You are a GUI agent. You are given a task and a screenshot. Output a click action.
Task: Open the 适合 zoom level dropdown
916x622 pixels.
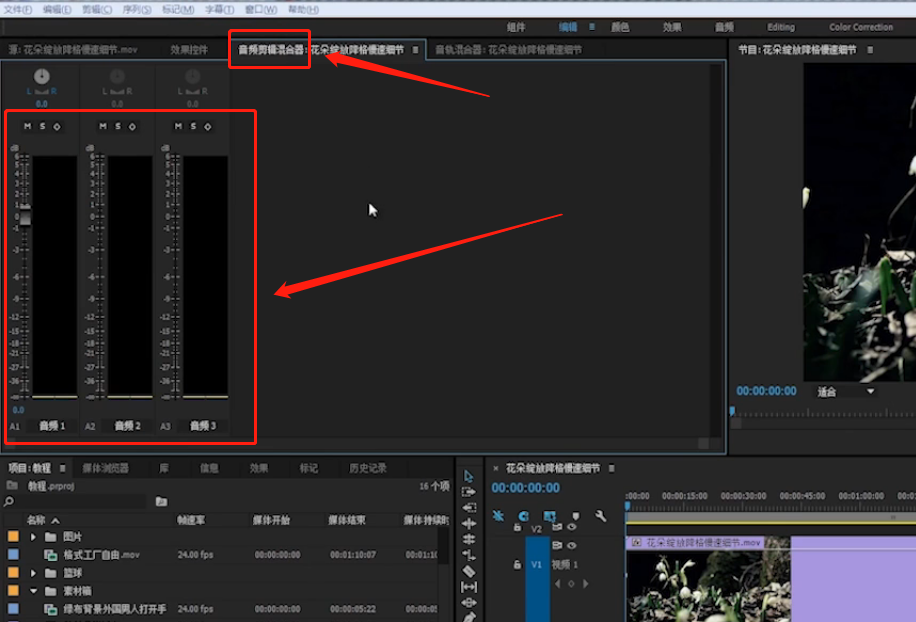pos(845,392)
